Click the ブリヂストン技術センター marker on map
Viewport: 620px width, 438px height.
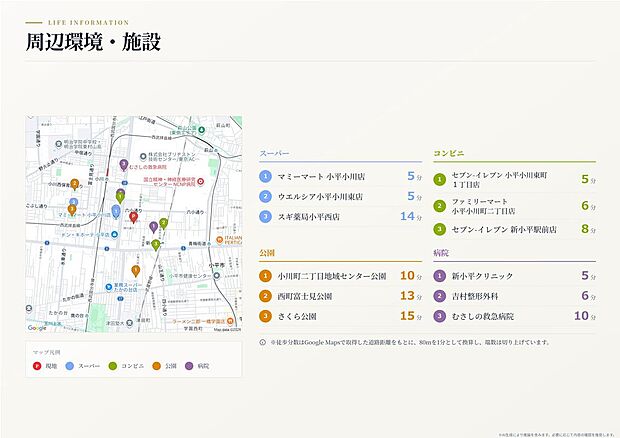click(x=143, y=156)
